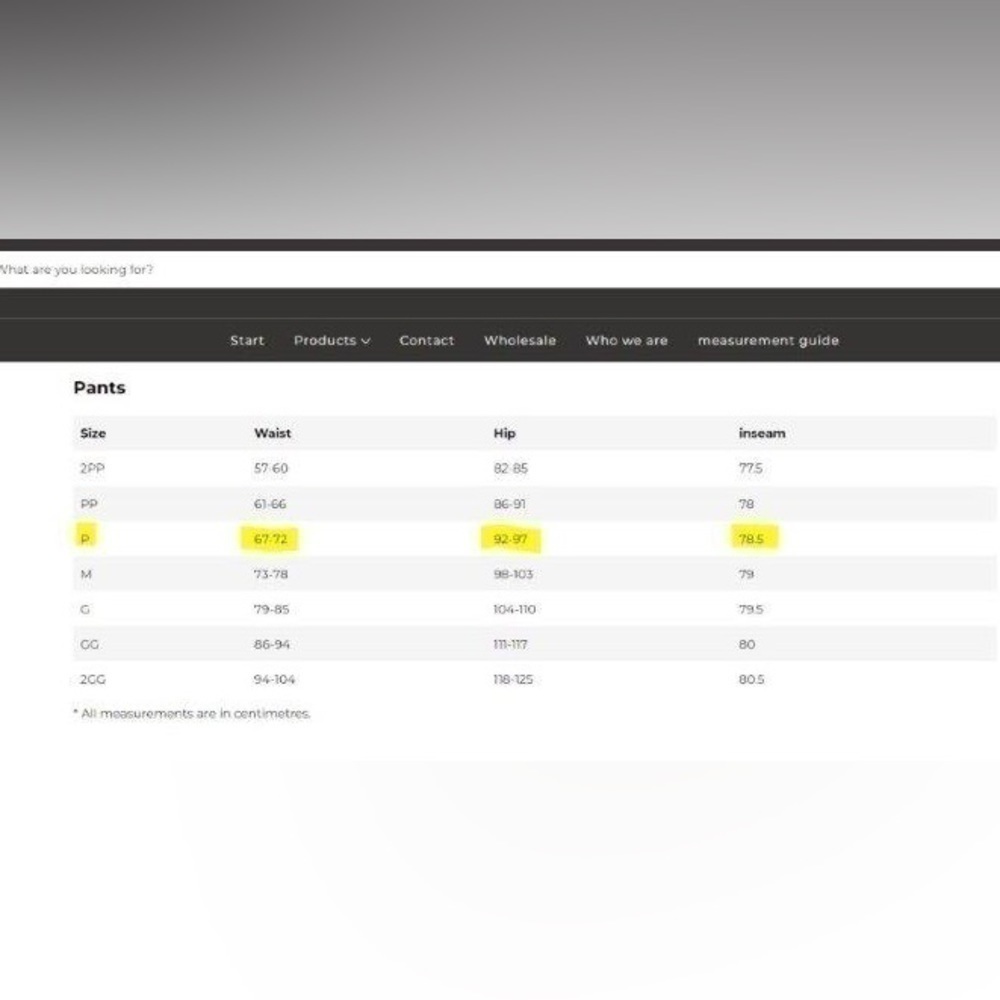The image size is (1000, 1000).
Task: Click the Start menu link
Action: tap(247, 341)
